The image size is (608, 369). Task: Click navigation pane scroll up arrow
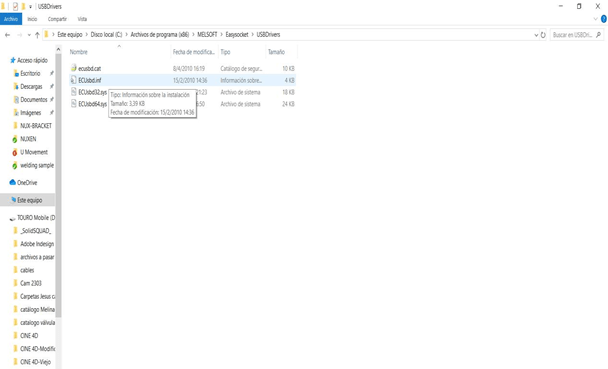(59, 49)
